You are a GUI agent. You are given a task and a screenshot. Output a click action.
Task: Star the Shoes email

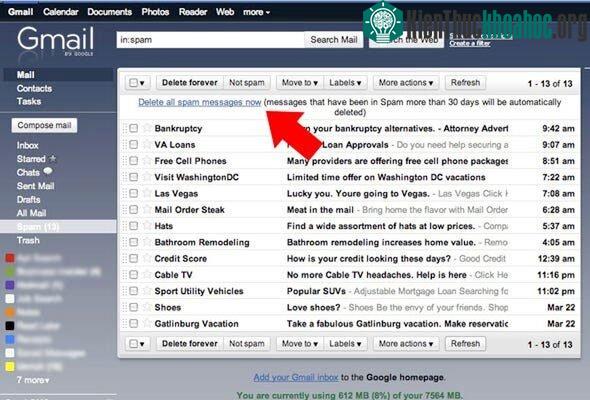click(x=147, y=307)
